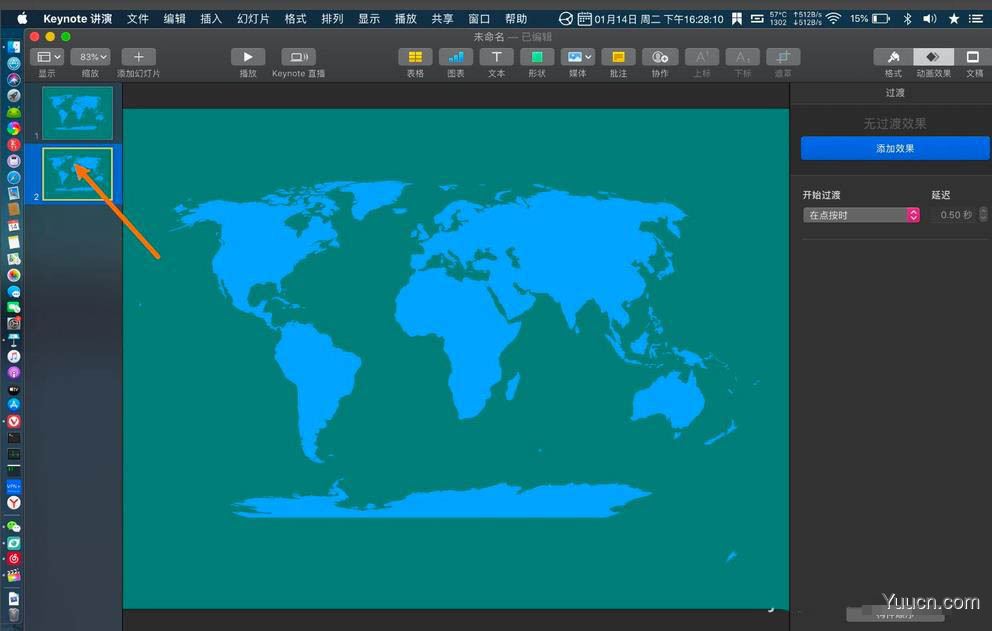Open Vivaldi browser icon in dock
The width and height of the screenshot is (992, 631).
(x=14, y=422)
